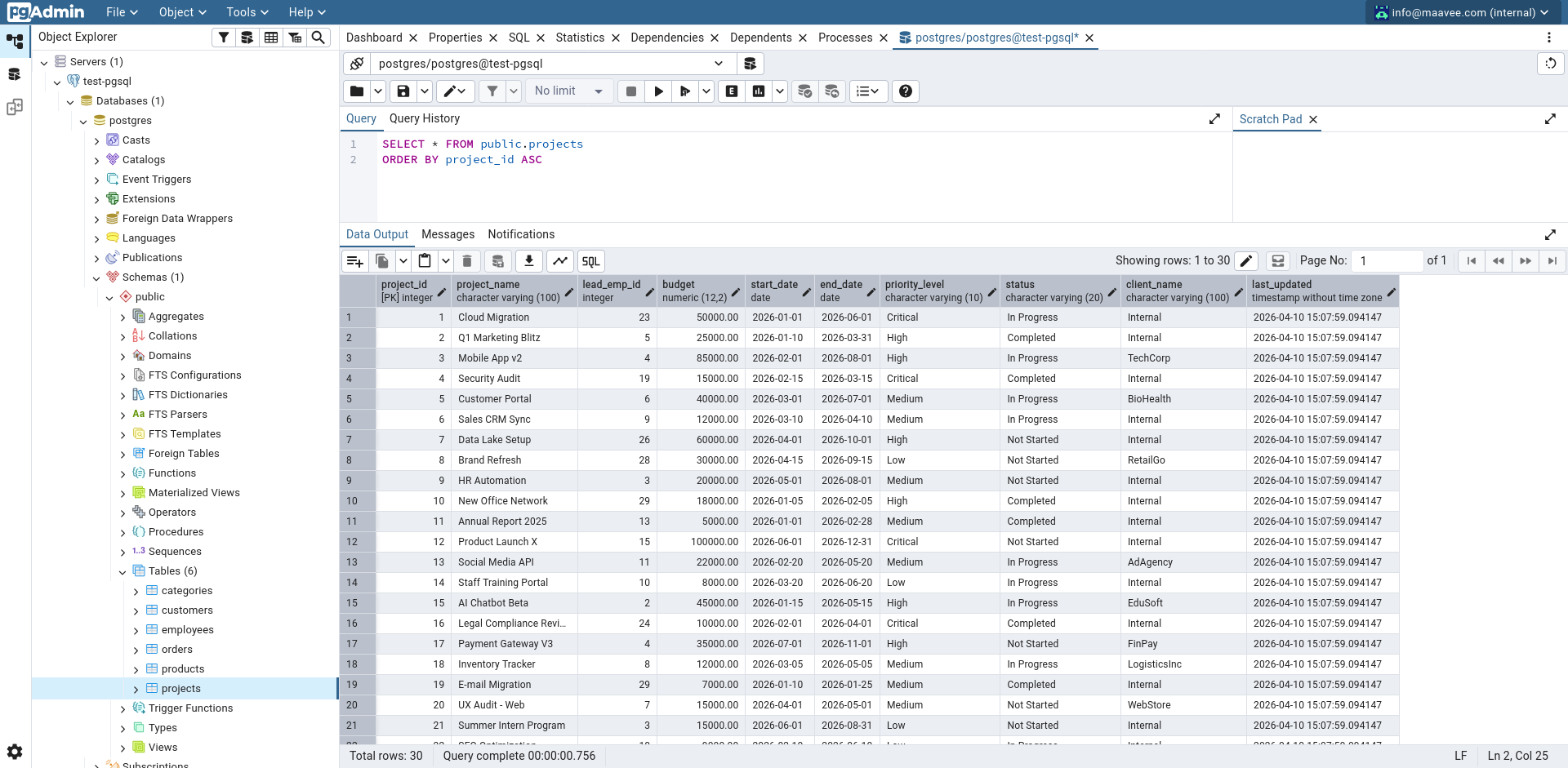Commit the current transaction
The image size is (1568, 768).
tap(805, 91)
